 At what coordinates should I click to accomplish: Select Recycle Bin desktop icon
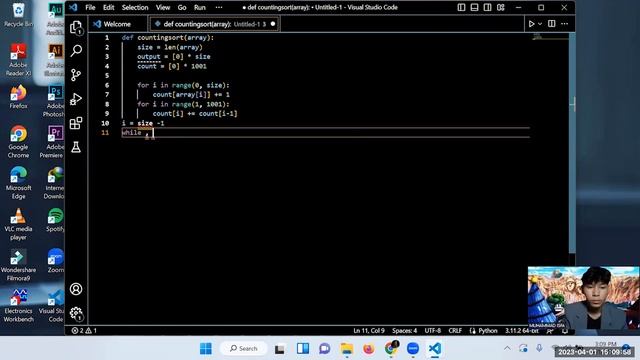tap(18, 15)
